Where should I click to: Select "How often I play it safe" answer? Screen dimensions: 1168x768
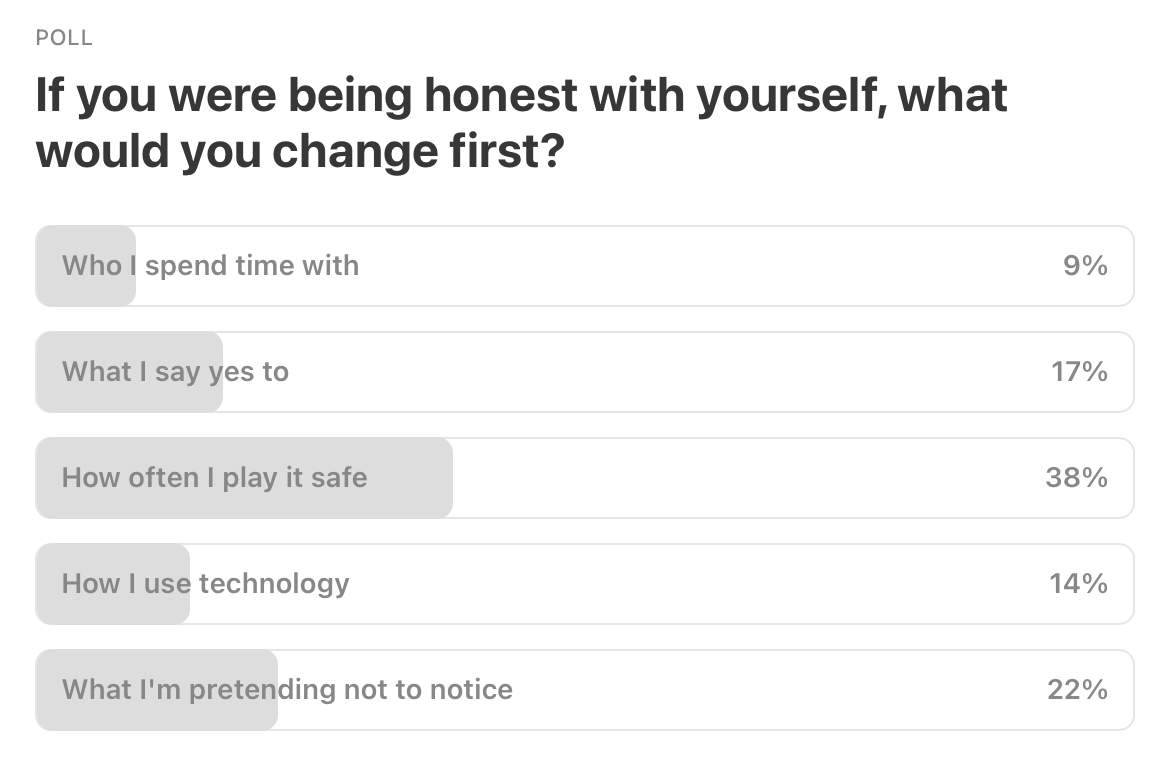[x=585, y=477]
